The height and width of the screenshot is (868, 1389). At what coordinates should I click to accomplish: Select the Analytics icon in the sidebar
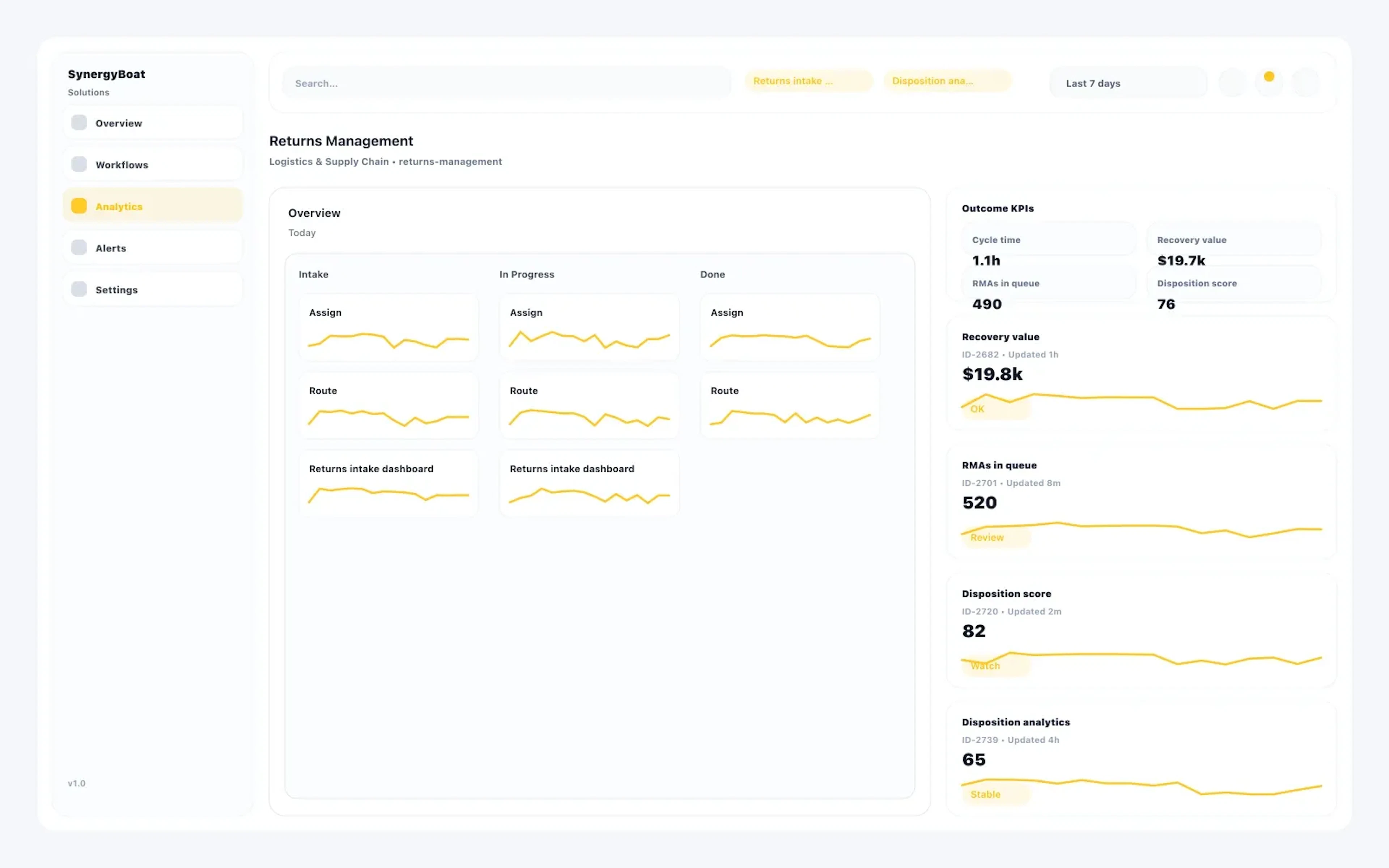coord(78,205)
